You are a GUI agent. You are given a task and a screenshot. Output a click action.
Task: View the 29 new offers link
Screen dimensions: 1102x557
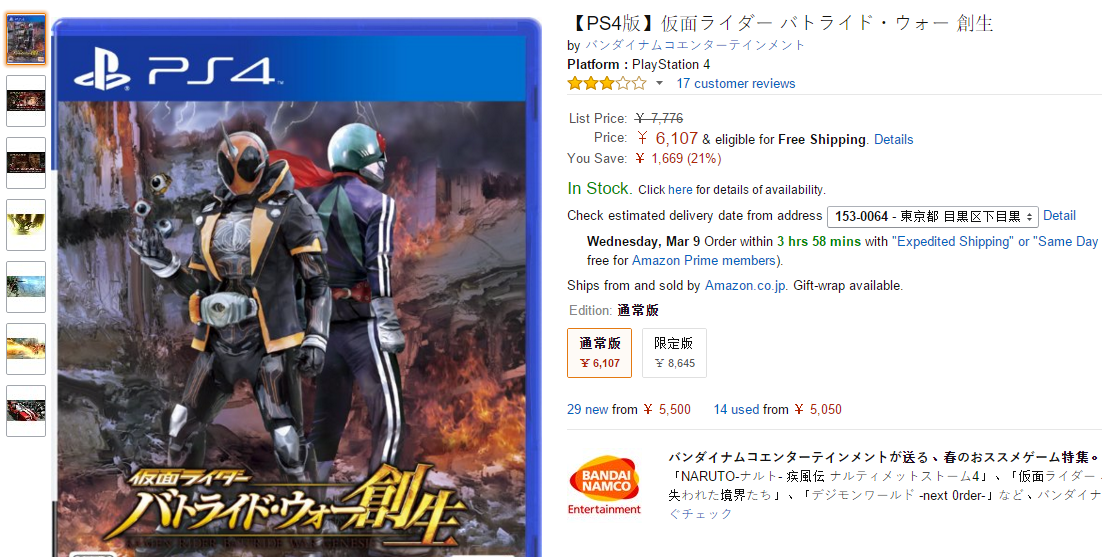tap(588, 409)
